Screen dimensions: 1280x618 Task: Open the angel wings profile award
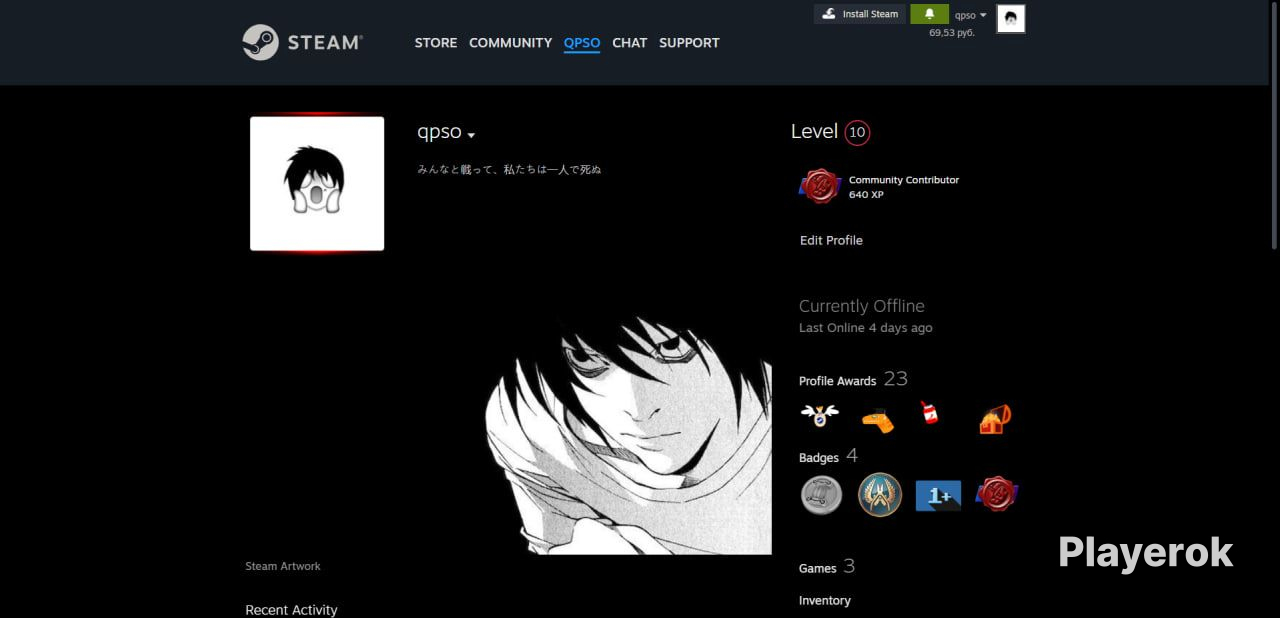coord(820,417)
